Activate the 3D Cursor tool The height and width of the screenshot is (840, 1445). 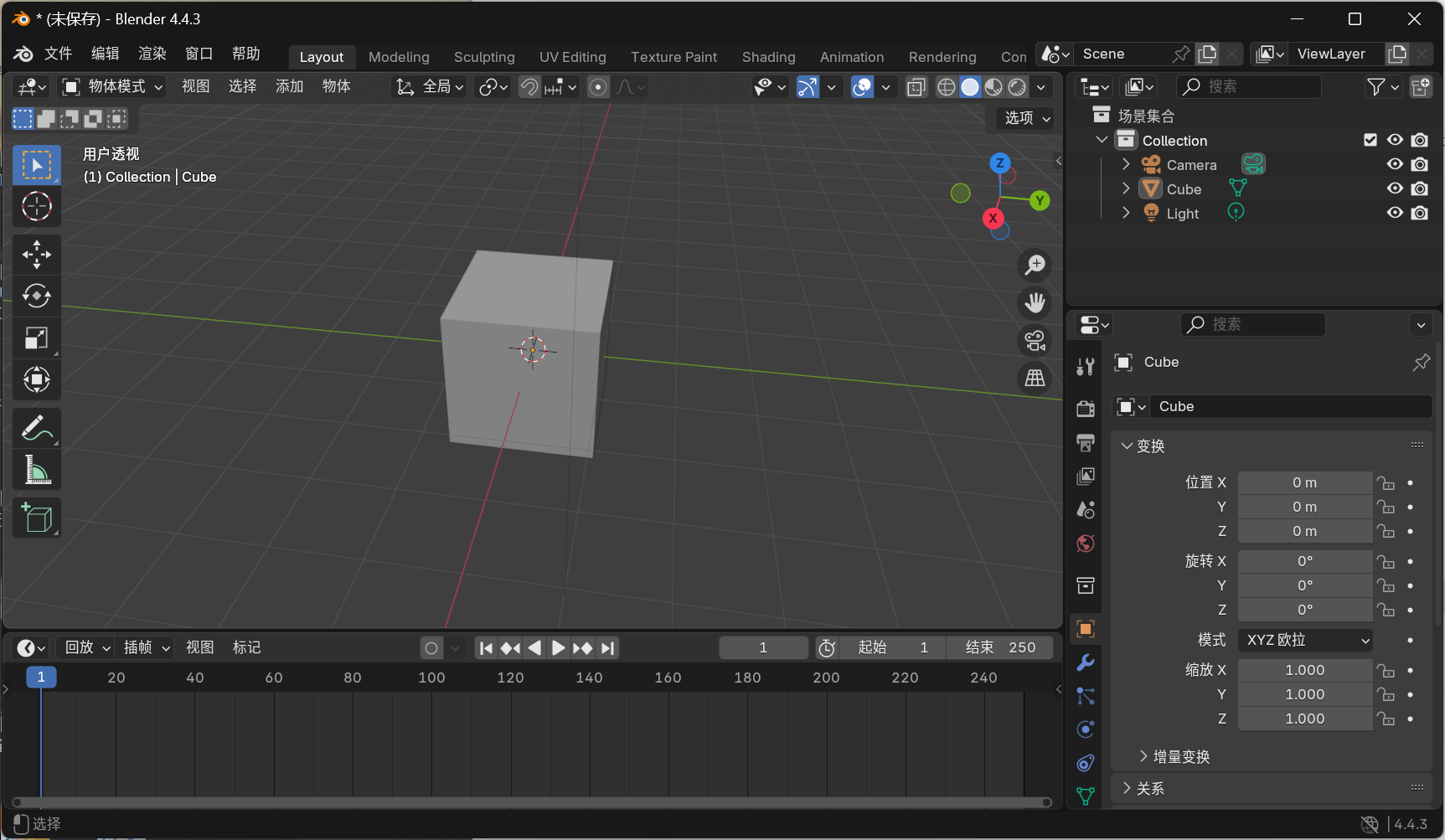[37, 206]
